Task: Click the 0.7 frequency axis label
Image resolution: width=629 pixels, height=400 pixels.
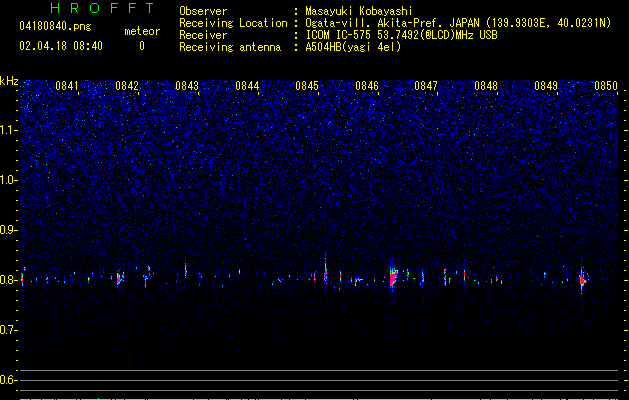Action: click(x=8, y=330)
